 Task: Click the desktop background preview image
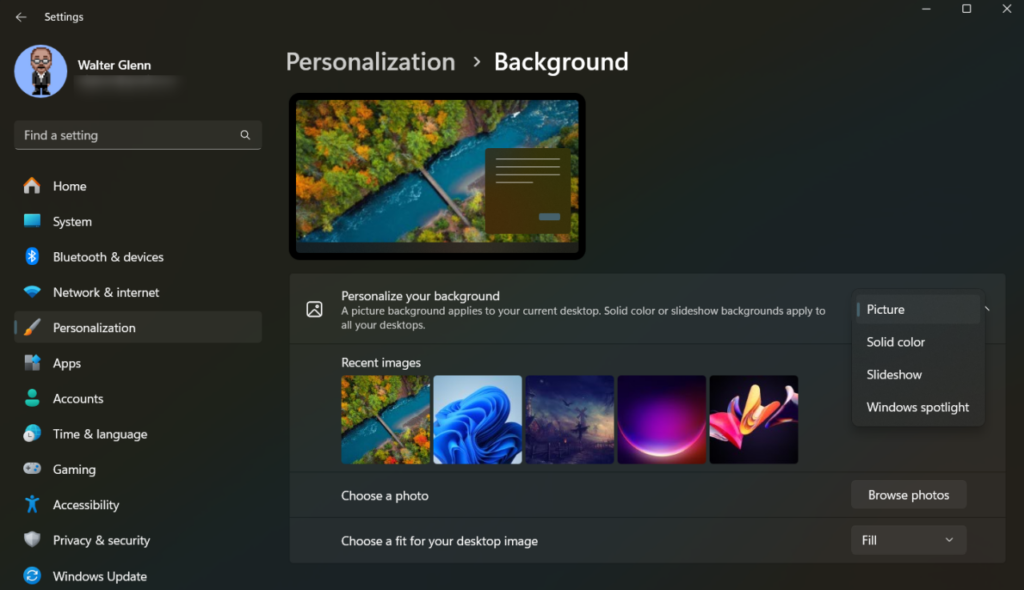coord(437,176)
